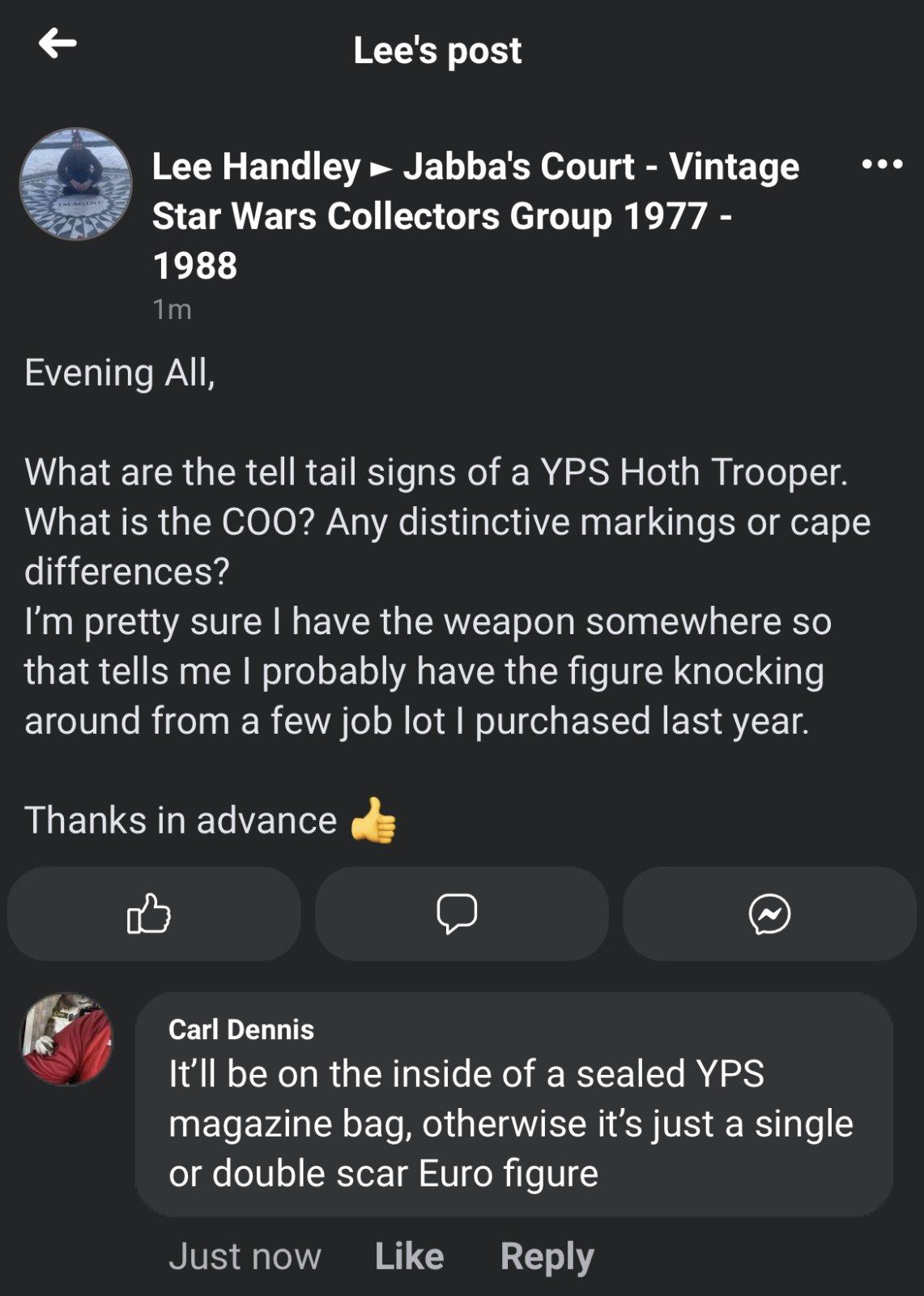Like Carl Dennis's comment
Image resolution: width=924 pixels, height=1296 pixels.
[409, 1255]
